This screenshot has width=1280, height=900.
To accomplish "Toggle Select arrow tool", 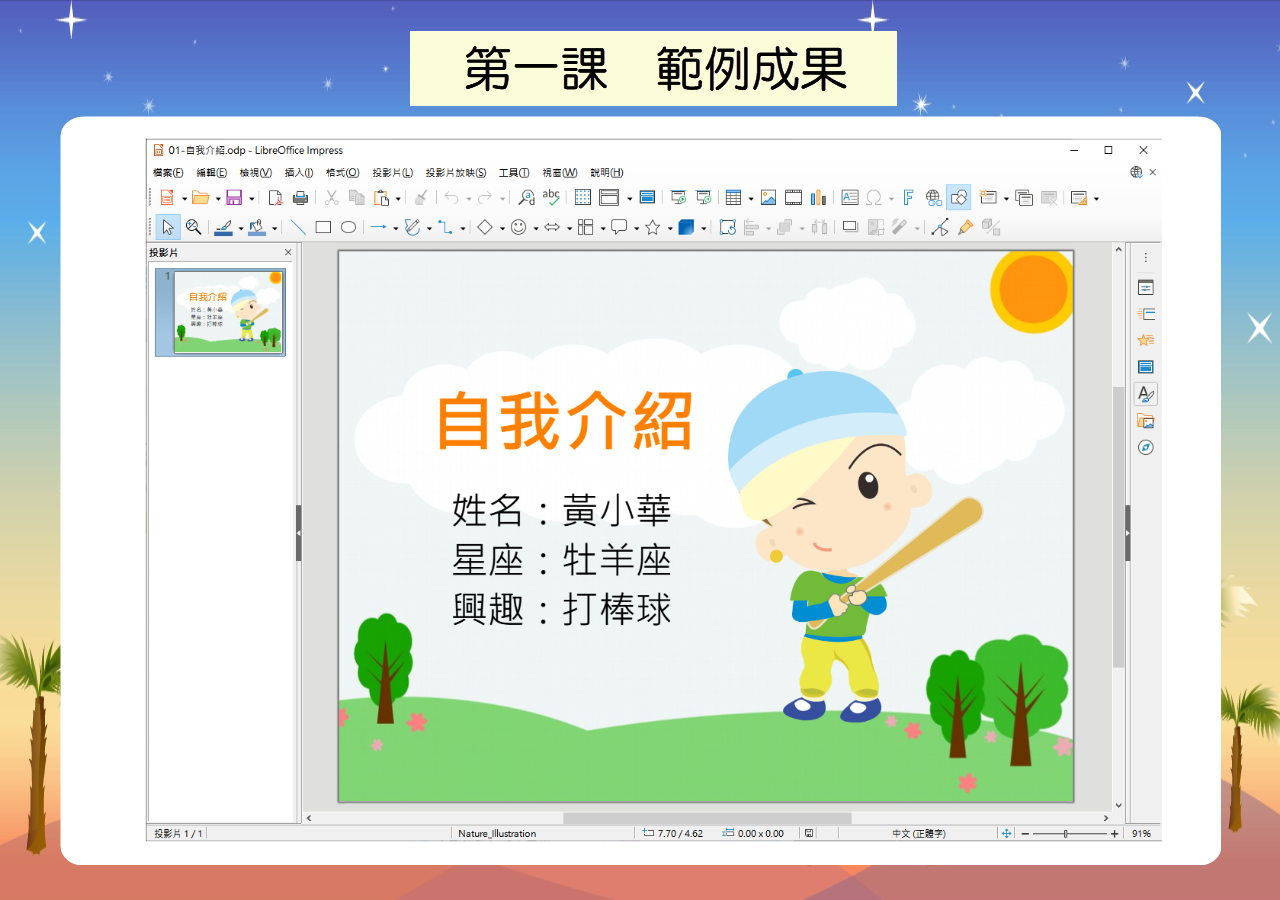I will (x=168, y=228).
